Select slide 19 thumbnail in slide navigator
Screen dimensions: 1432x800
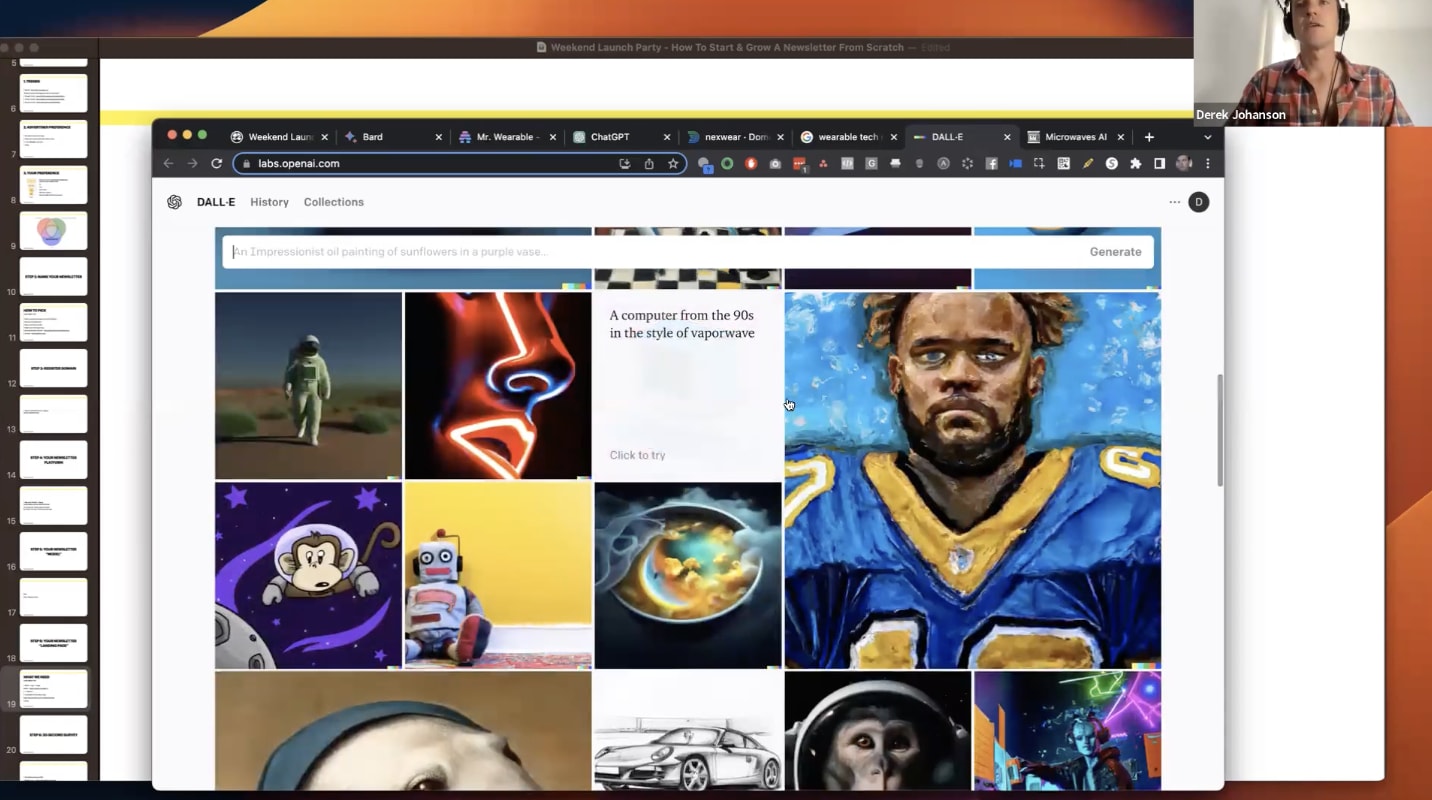tap(53, 689)
